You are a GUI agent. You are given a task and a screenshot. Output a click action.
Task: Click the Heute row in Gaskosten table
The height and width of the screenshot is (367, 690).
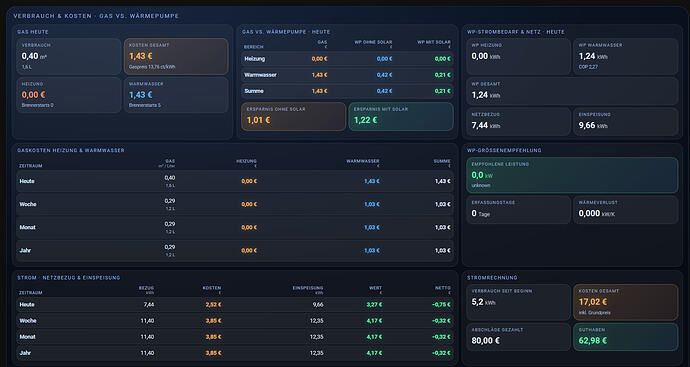(235, 181)
